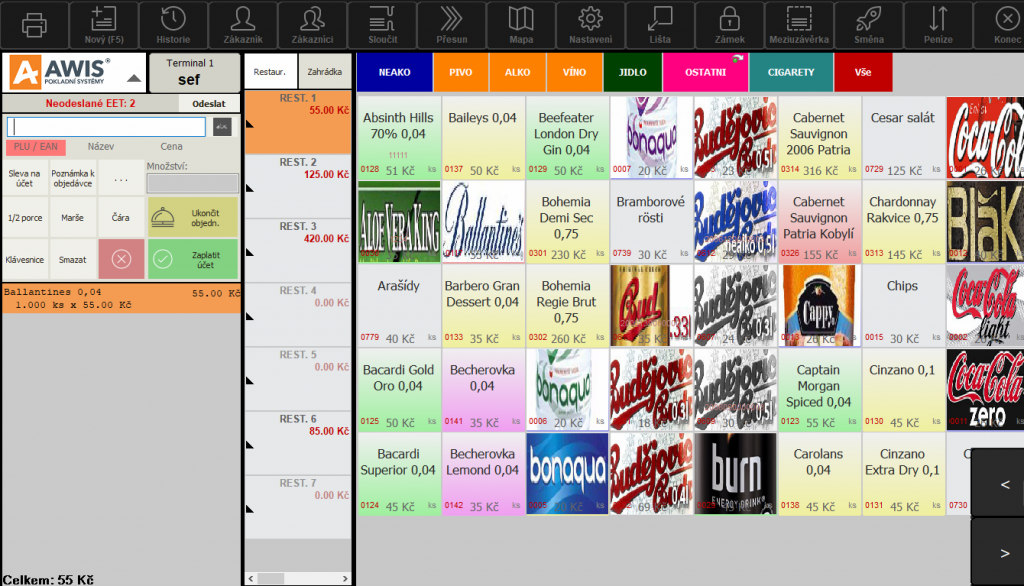1024x586 pixels.
Task: Open the Mapa table map icon
Action: pos(521,25)
